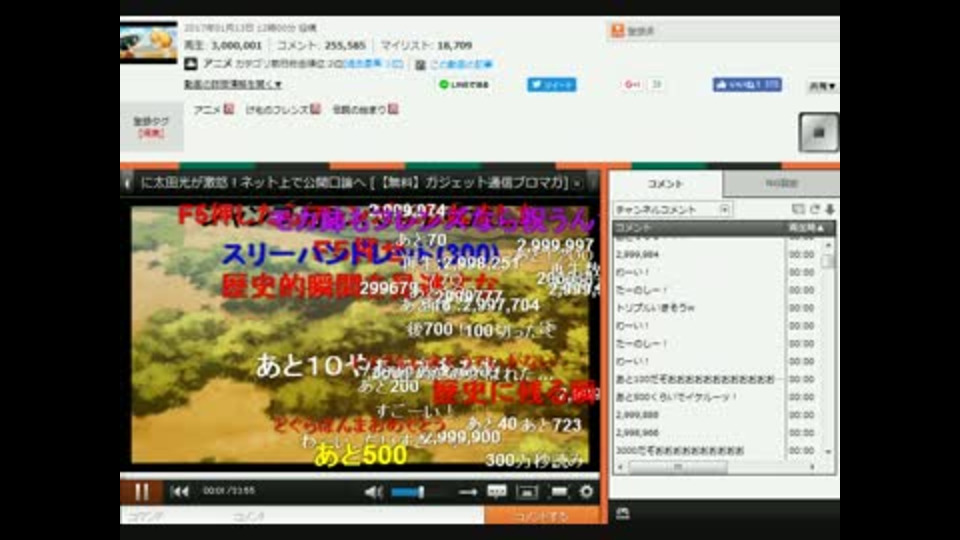Select comment row トリプルいきそうw
This screenshot has height=540, width=960.
tap(699, 308)
